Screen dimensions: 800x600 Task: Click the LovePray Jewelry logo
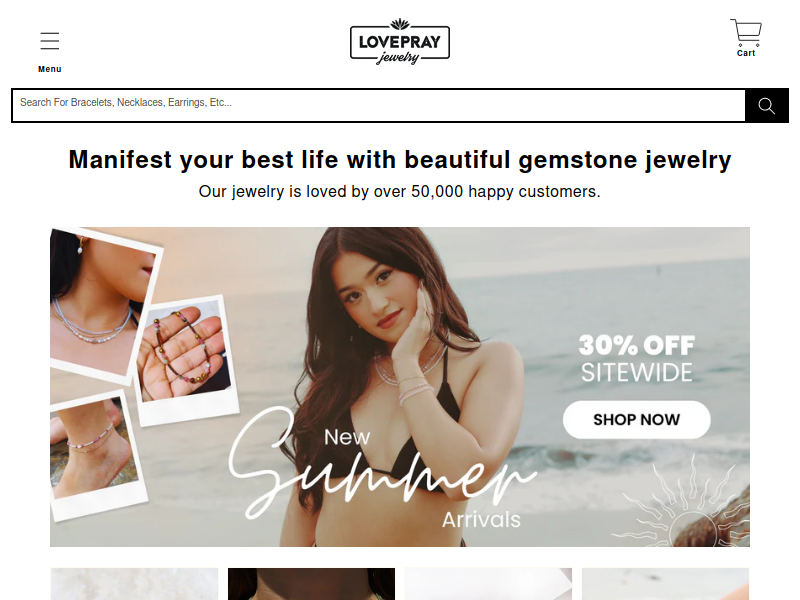point(399,42)
